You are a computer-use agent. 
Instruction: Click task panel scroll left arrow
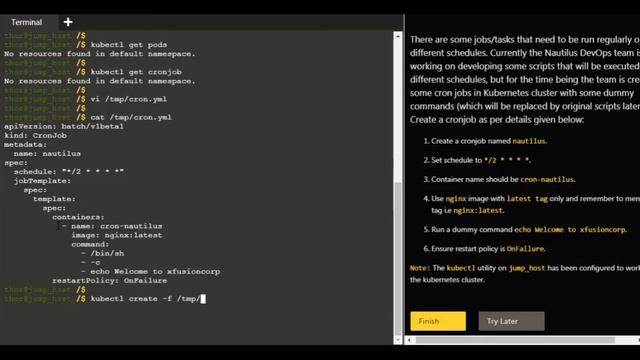[409, 340]
